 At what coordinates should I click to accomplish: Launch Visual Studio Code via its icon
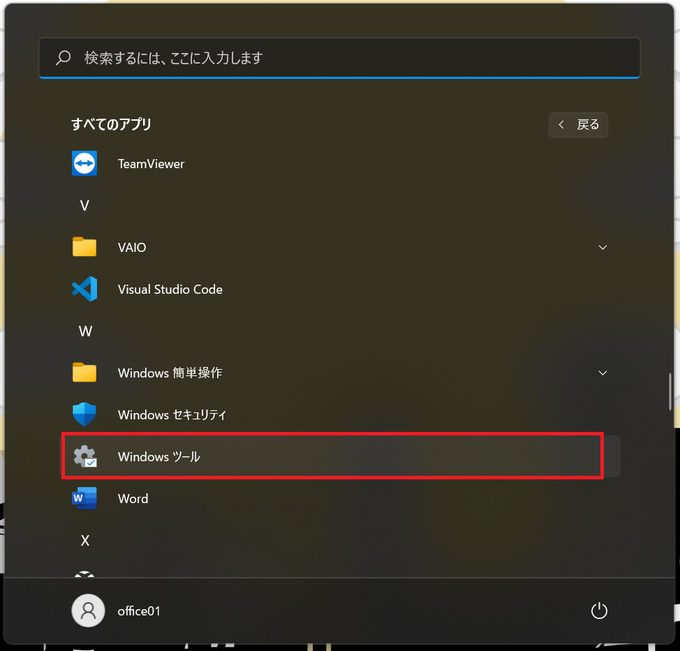point(84,289)
